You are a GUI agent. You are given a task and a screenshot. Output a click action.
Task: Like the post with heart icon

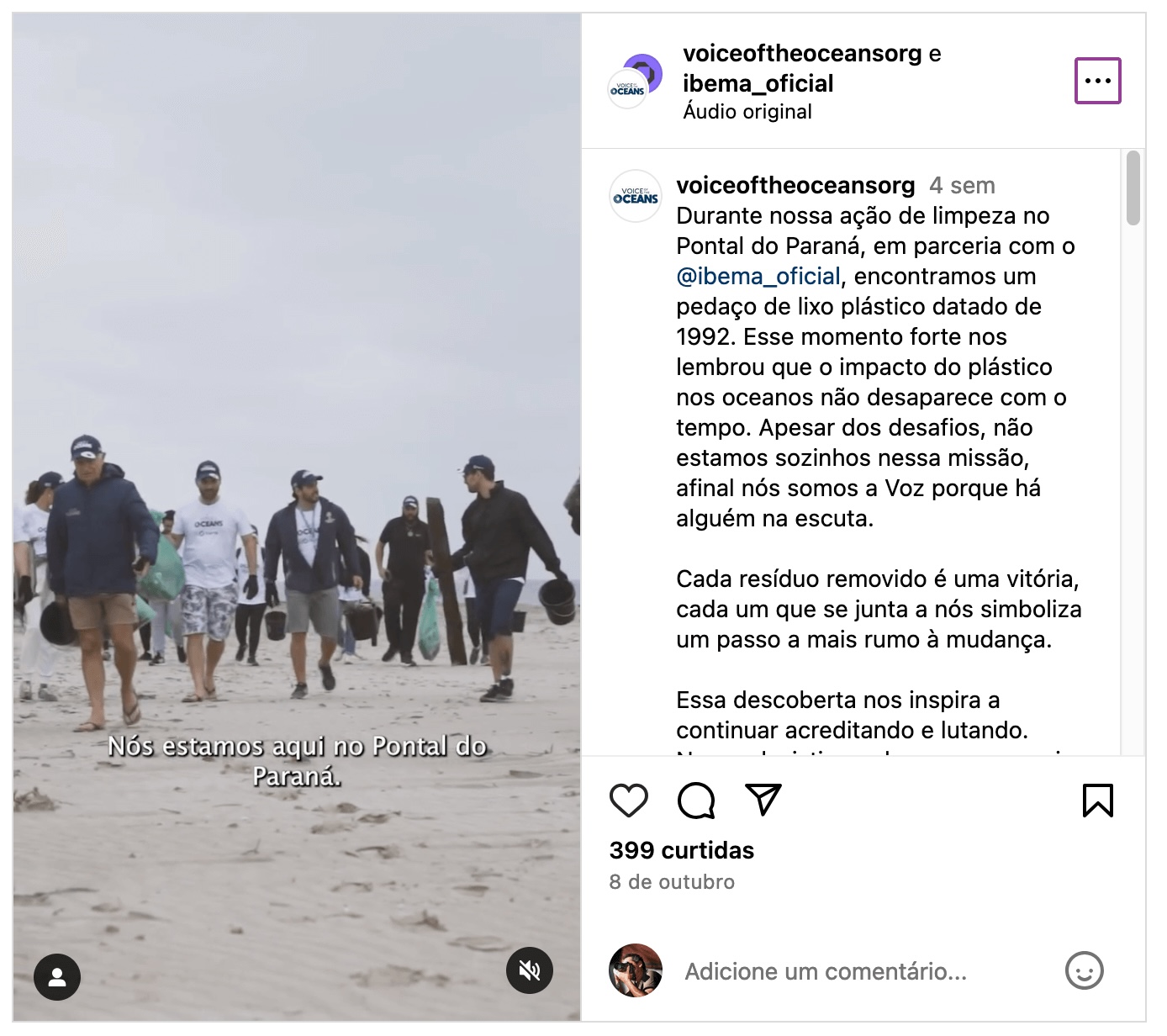[x=628, y=801]
